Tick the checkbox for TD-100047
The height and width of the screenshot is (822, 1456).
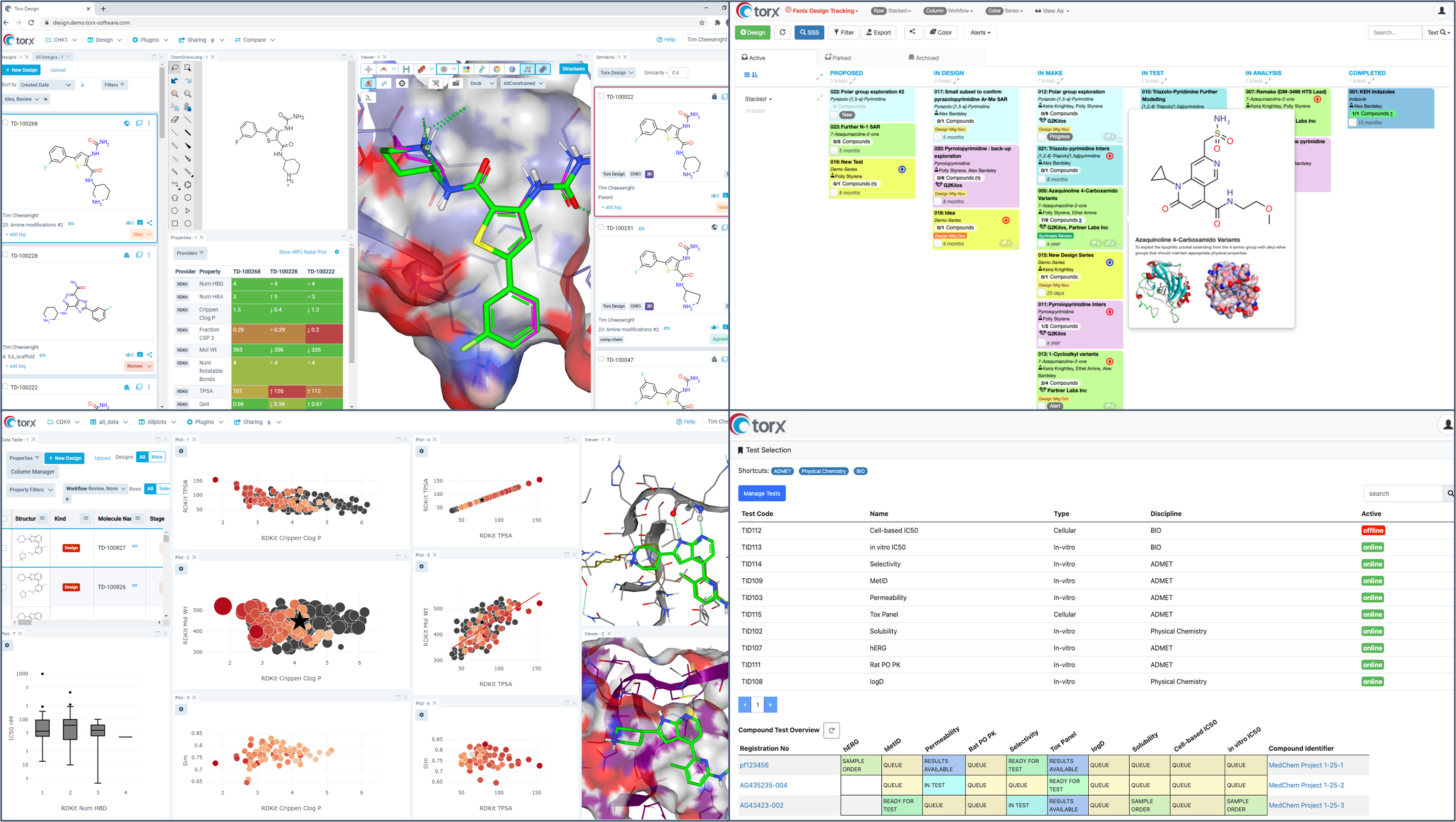tap(601, 359)
